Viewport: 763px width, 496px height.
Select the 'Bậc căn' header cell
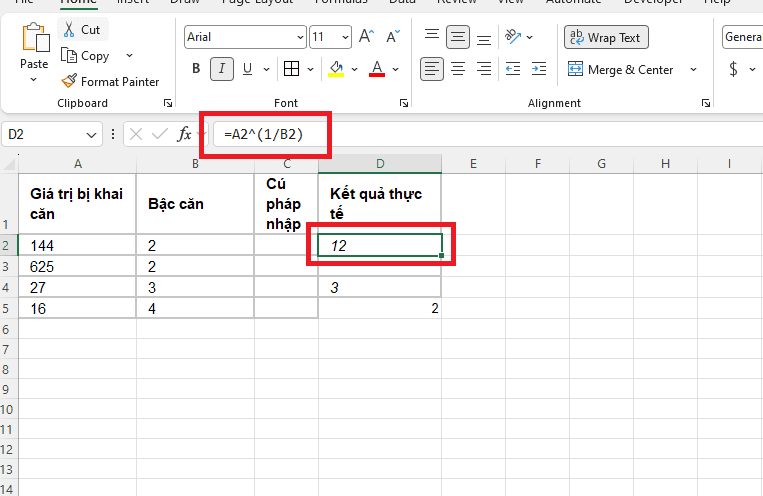(195, 203)
